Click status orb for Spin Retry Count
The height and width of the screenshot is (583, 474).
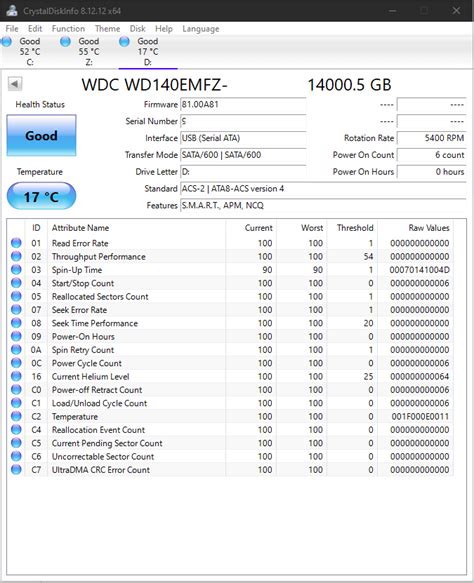pyautogui.click(x=16, y=350)
